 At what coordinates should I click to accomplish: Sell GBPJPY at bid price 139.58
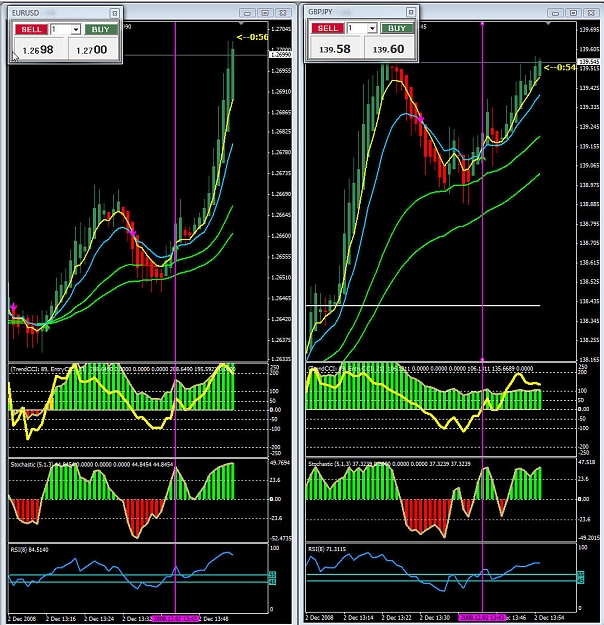point(335,49)
